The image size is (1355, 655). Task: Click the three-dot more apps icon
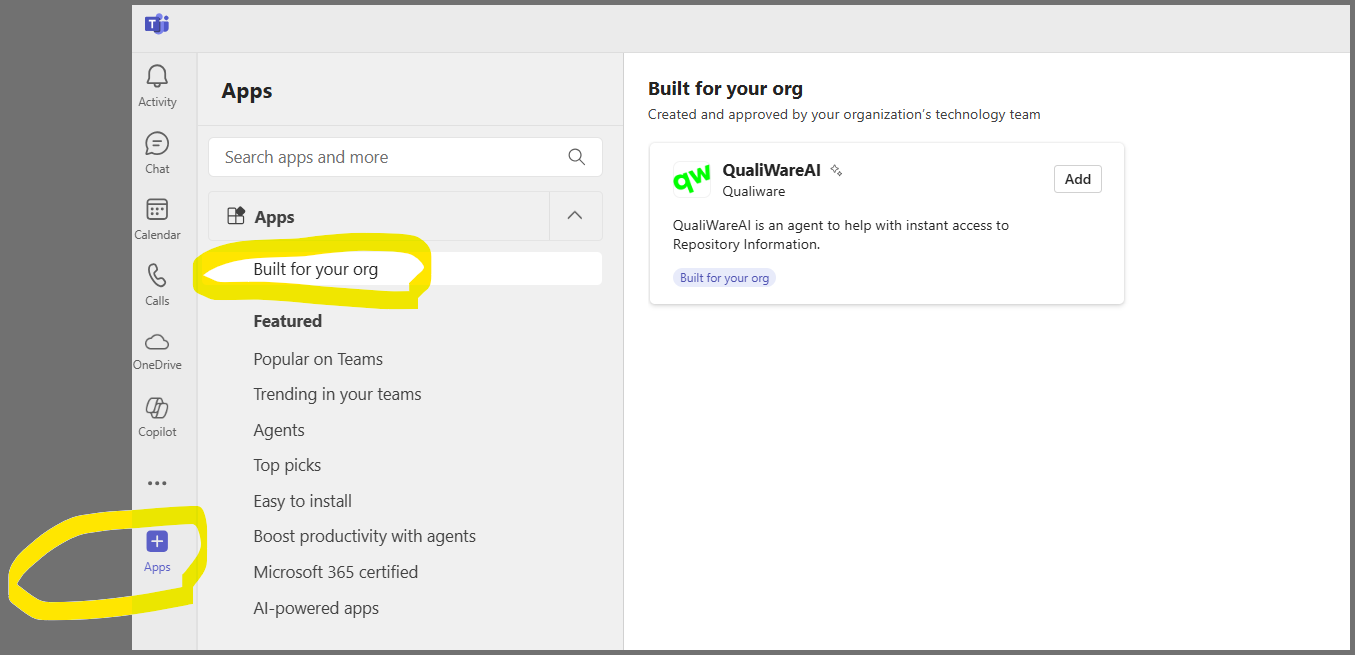157,484
